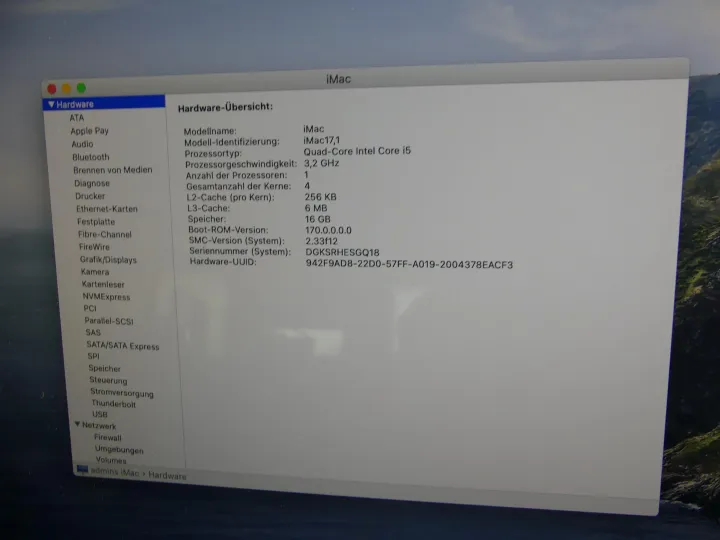
Task: Show Bluetooth information
Action: pos(91,157)
